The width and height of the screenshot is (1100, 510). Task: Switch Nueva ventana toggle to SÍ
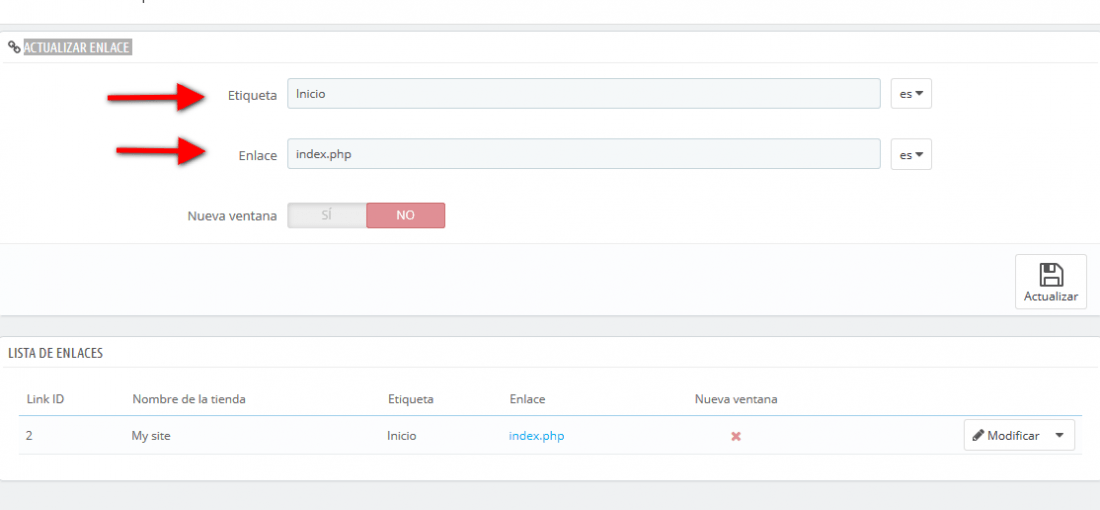327,215
